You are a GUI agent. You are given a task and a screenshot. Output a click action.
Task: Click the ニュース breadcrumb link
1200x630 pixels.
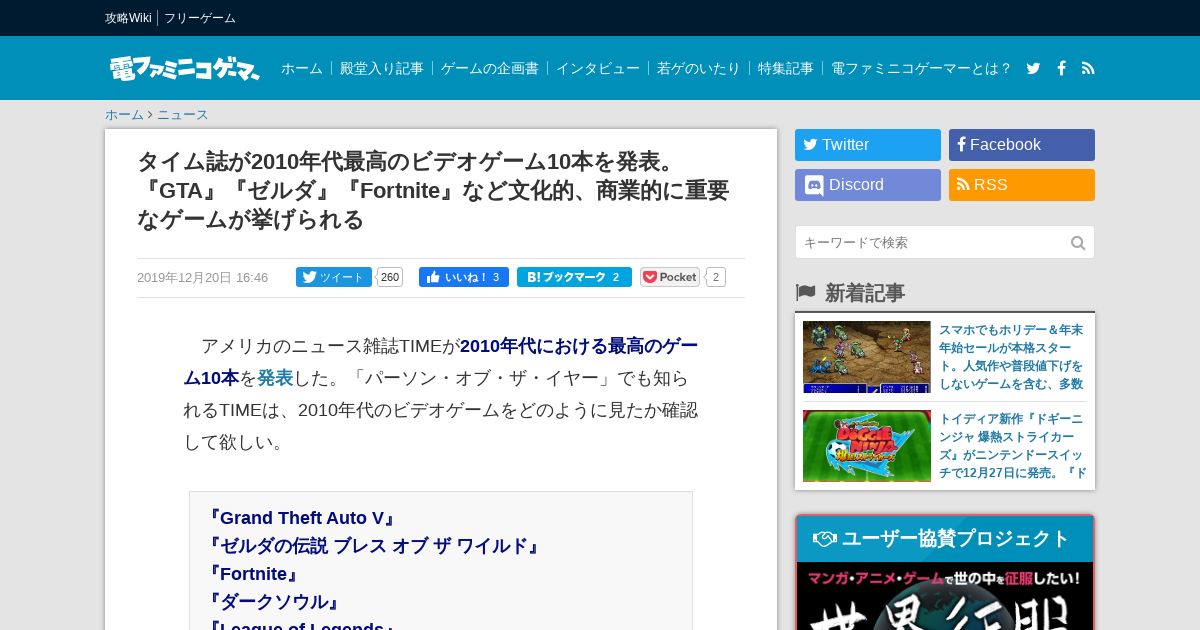183,115
